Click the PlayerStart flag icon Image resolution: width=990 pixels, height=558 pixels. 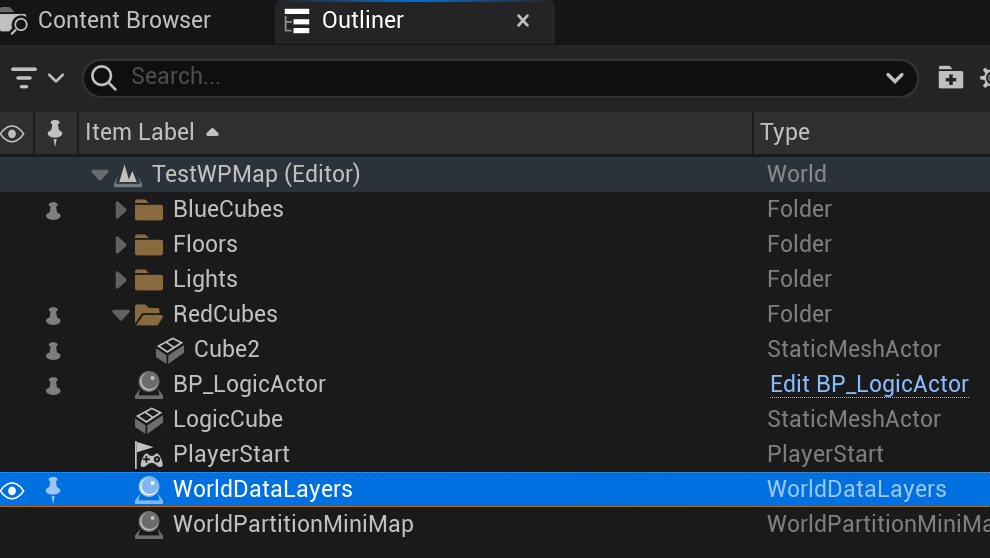tap(149, 454)
